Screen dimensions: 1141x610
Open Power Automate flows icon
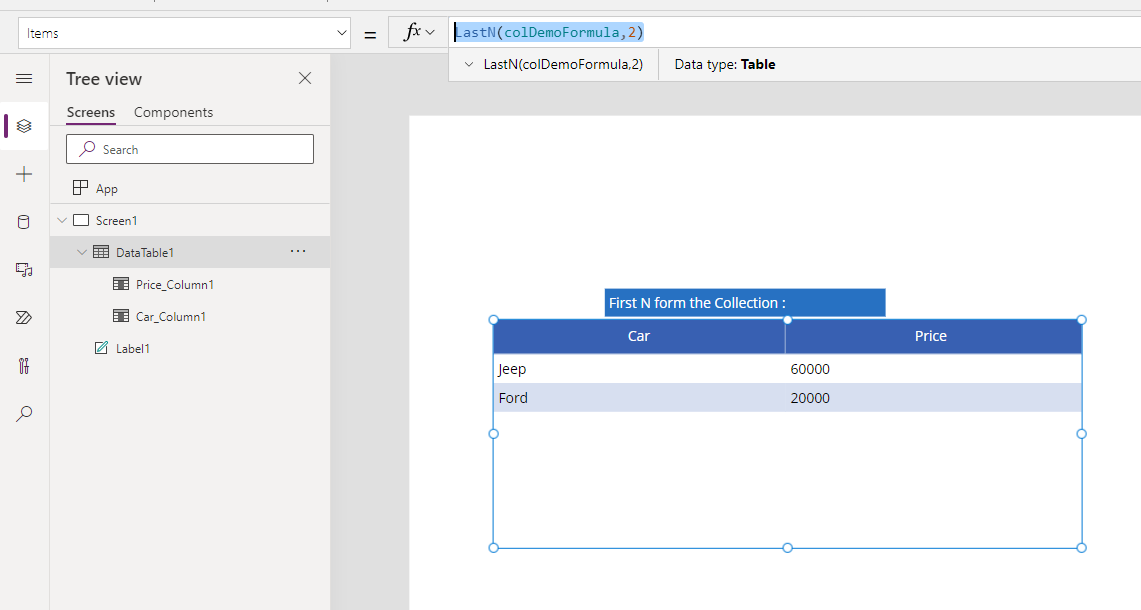24,317
